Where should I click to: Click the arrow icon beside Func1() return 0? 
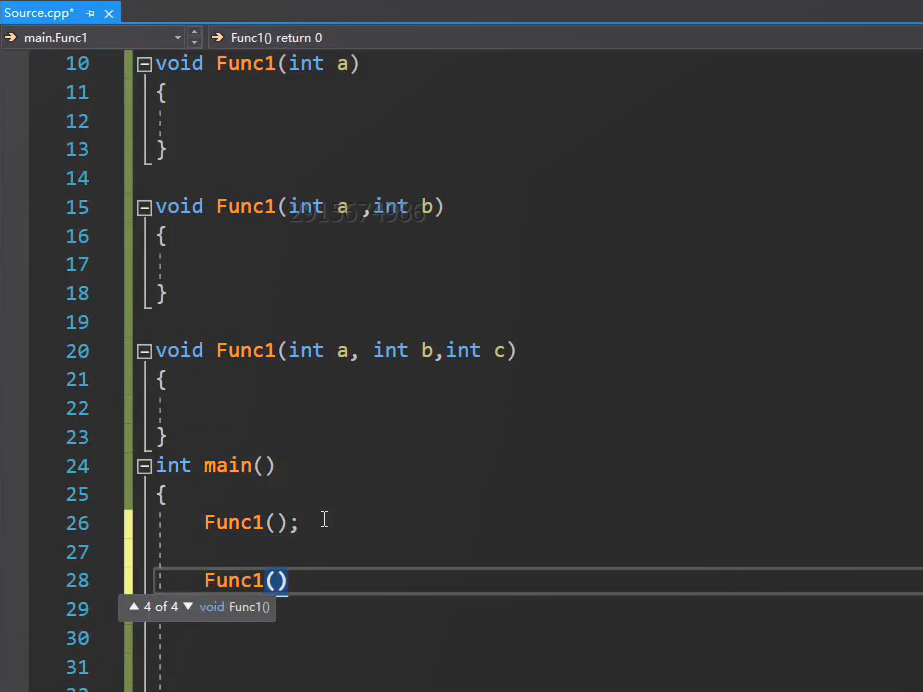[x=218, y=38]
